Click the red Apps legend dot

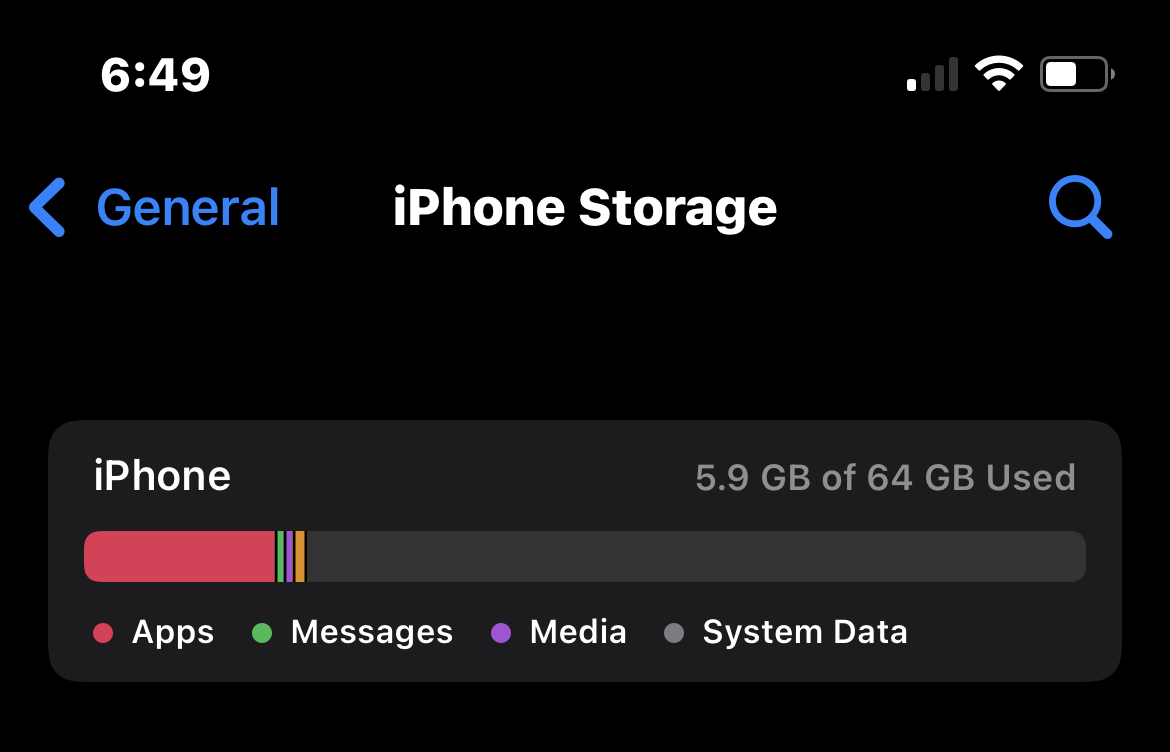pos(102,633)
